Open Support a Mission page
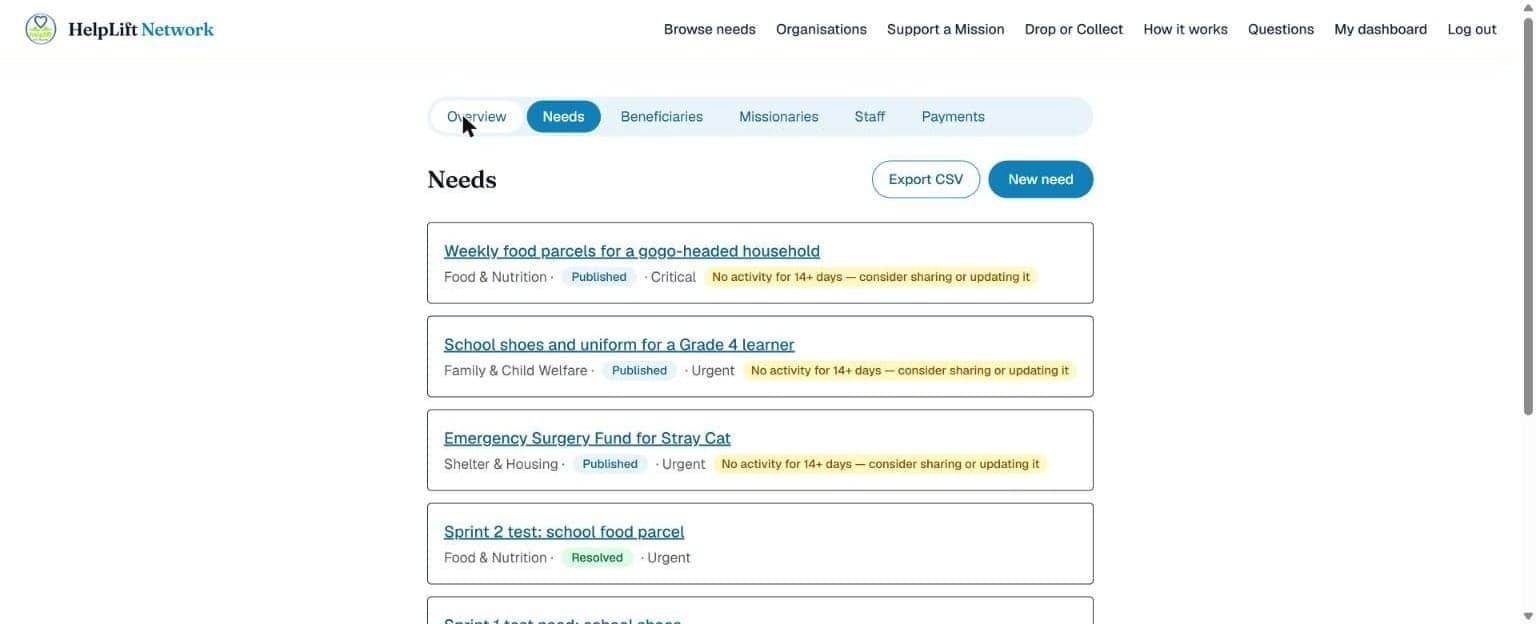This screenshot has height=624, width=1536. 946,29
